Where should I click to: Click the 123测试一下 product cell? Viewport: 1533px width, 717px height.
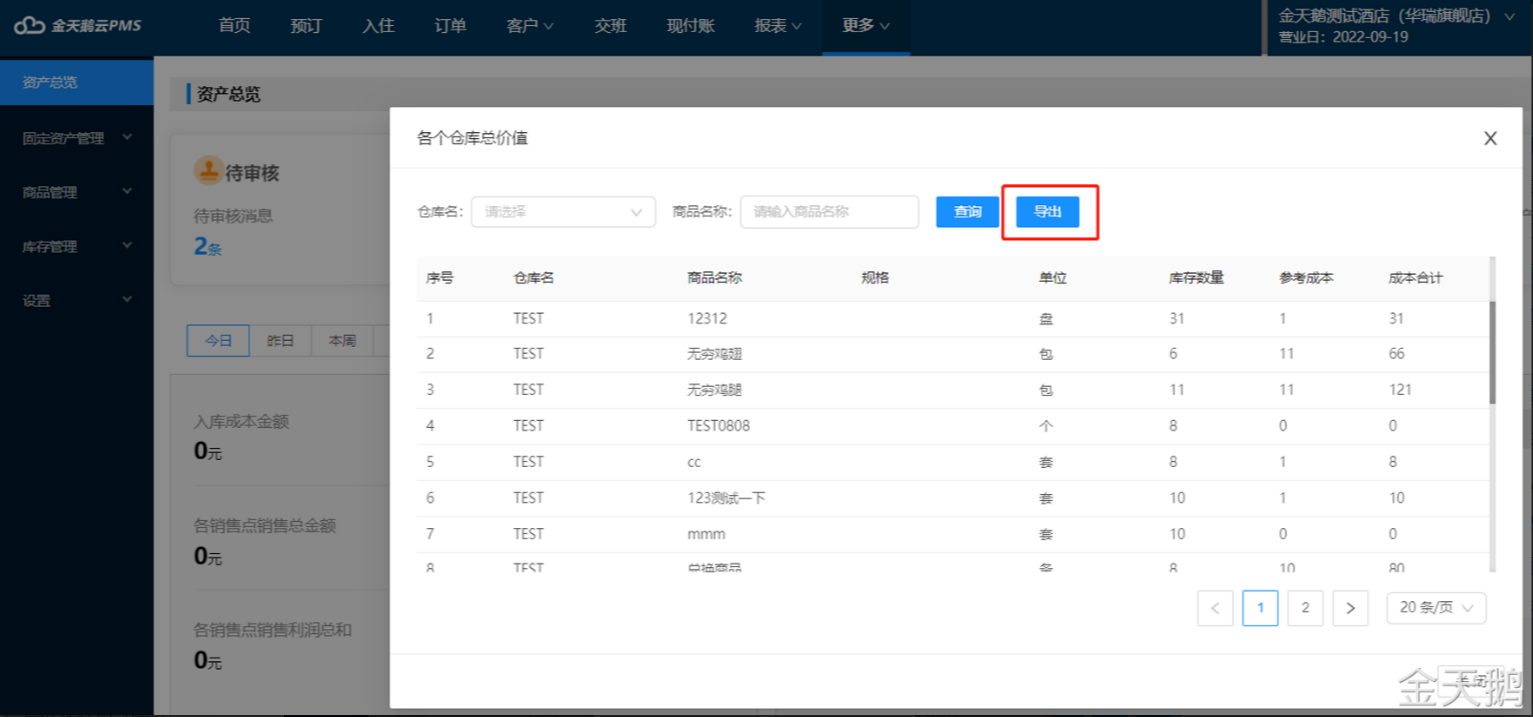click(727, 498)
